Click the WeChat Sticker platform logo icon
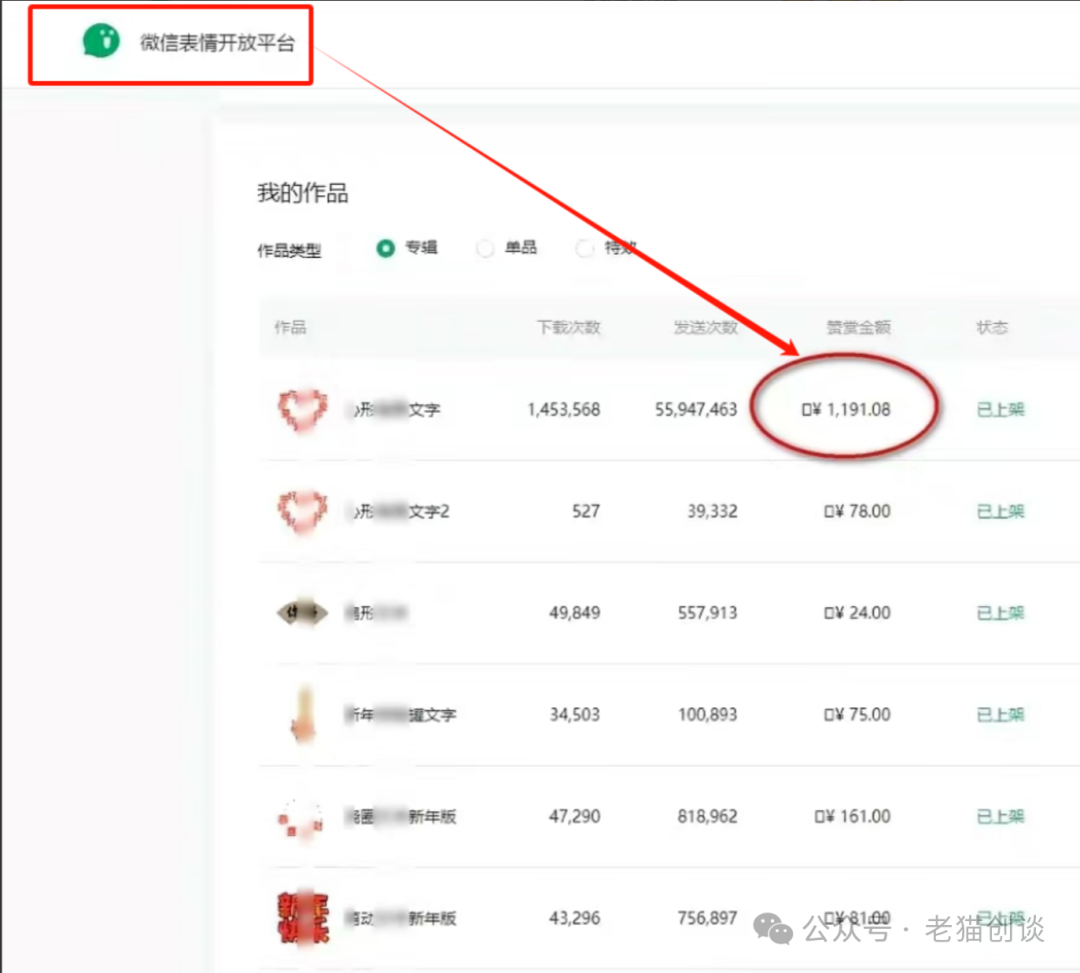 pos(100,42)
